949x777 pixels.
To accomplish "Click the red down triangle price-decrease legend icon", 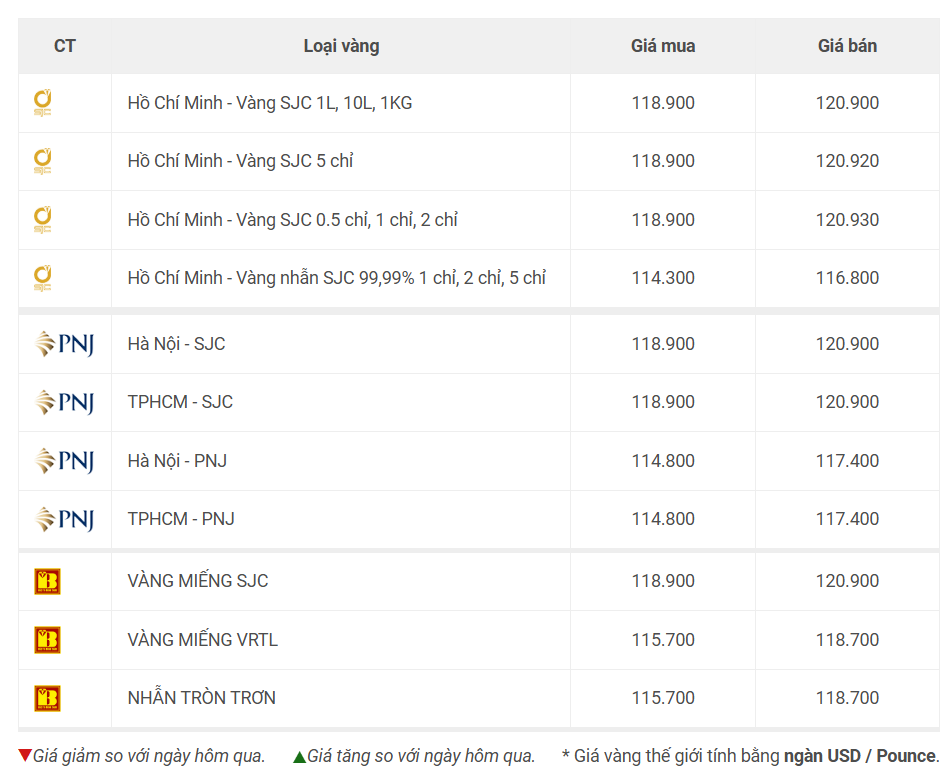I will click(25, 755).
